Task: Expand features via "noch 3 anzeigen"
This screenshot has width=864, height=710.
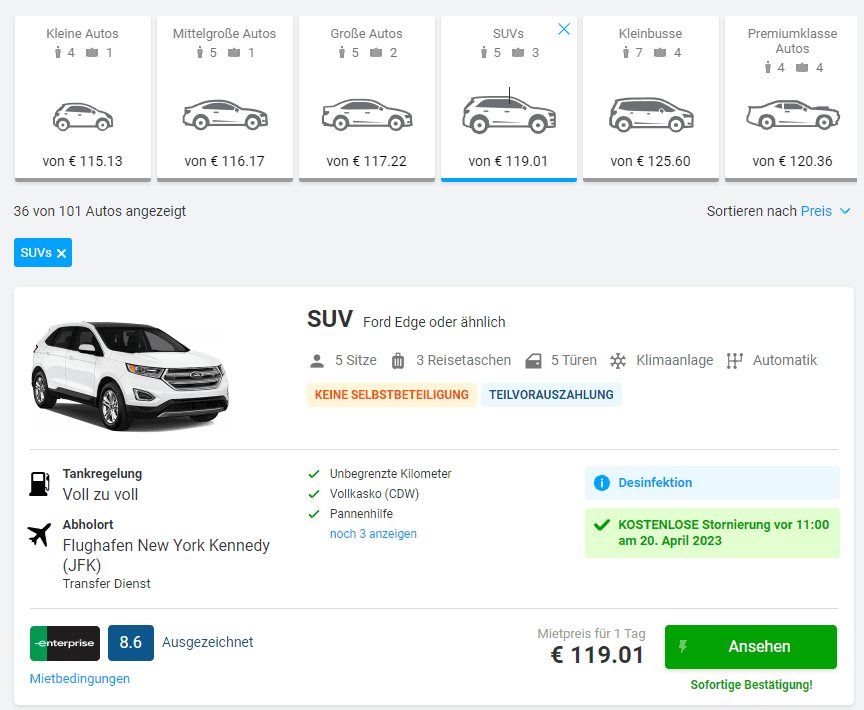Action: pos(373,534)
